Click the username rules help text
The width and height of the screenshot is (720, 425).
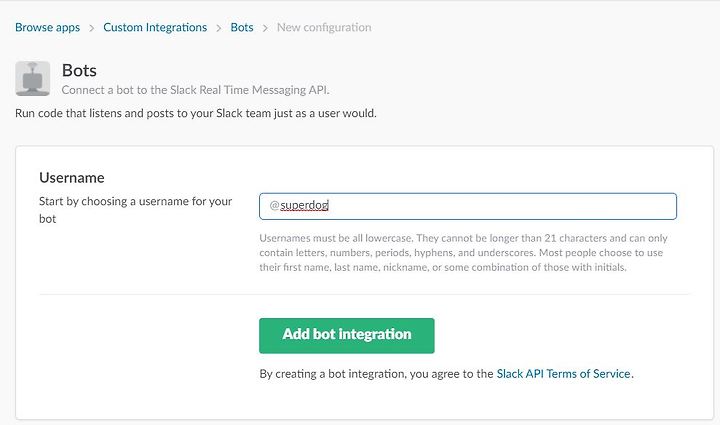point(463,252)
